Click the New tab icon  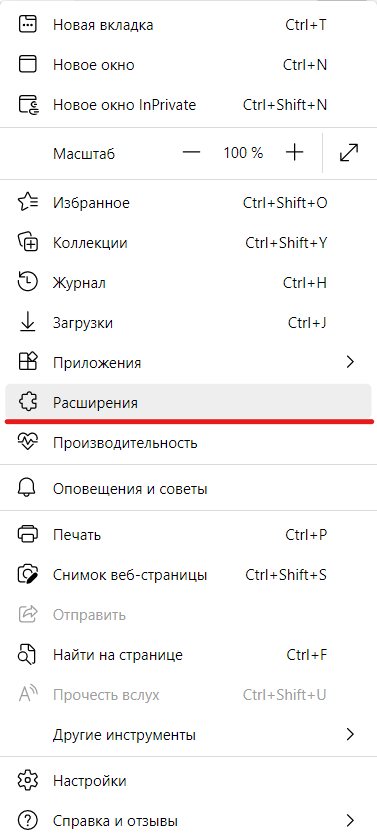click(x=28, y=25)
